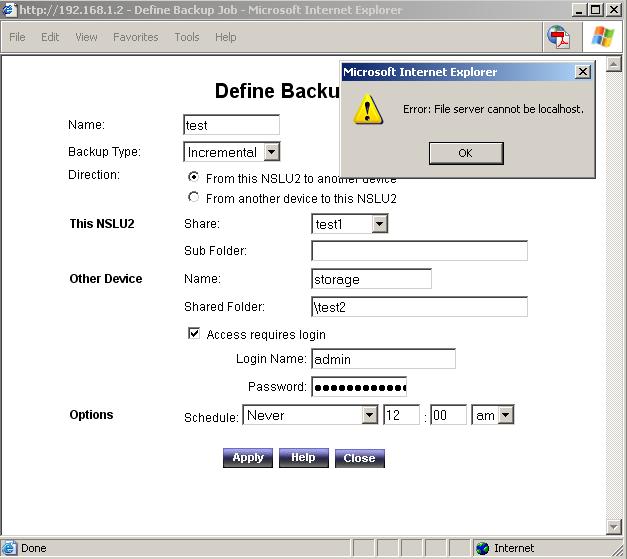Open the Backup Type Incremental dropdown

coord(272,152)
